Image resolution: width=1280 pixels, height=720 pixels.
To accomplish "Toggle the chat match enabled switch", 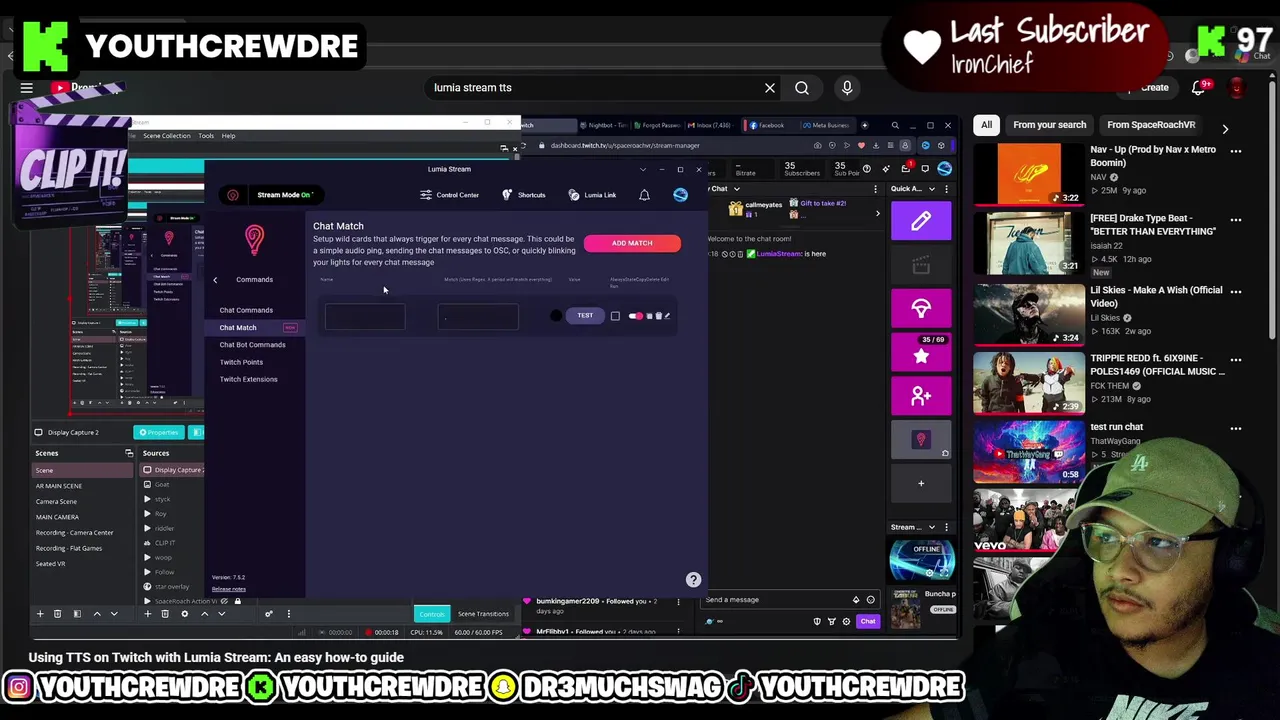I will (635, 316).
